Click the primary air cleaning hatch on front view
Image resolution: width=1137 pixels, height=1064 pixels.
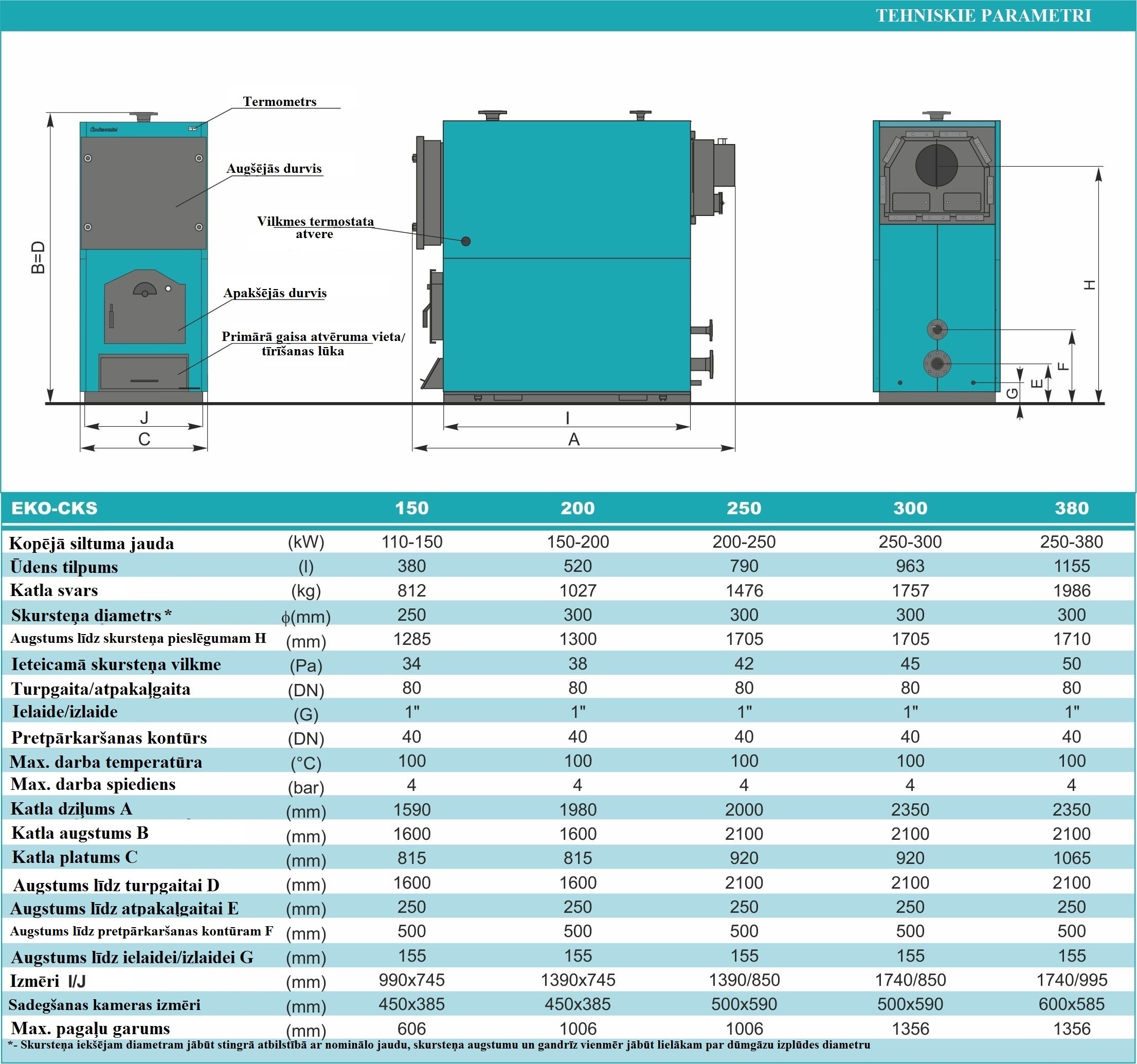pyautogui.click(x=144, y=373)
